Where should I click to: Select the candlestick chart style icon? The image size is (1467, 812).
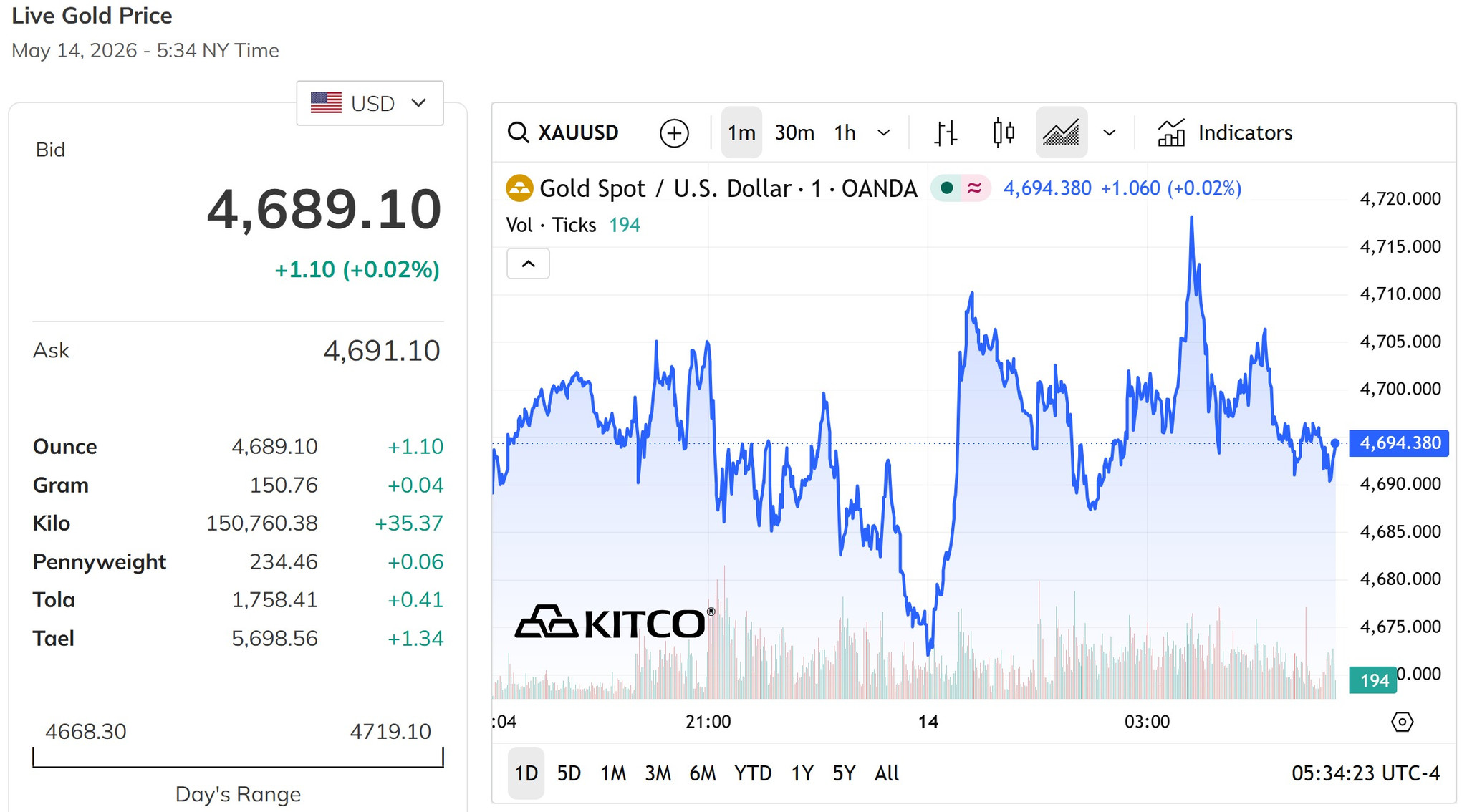[1004, 133]
